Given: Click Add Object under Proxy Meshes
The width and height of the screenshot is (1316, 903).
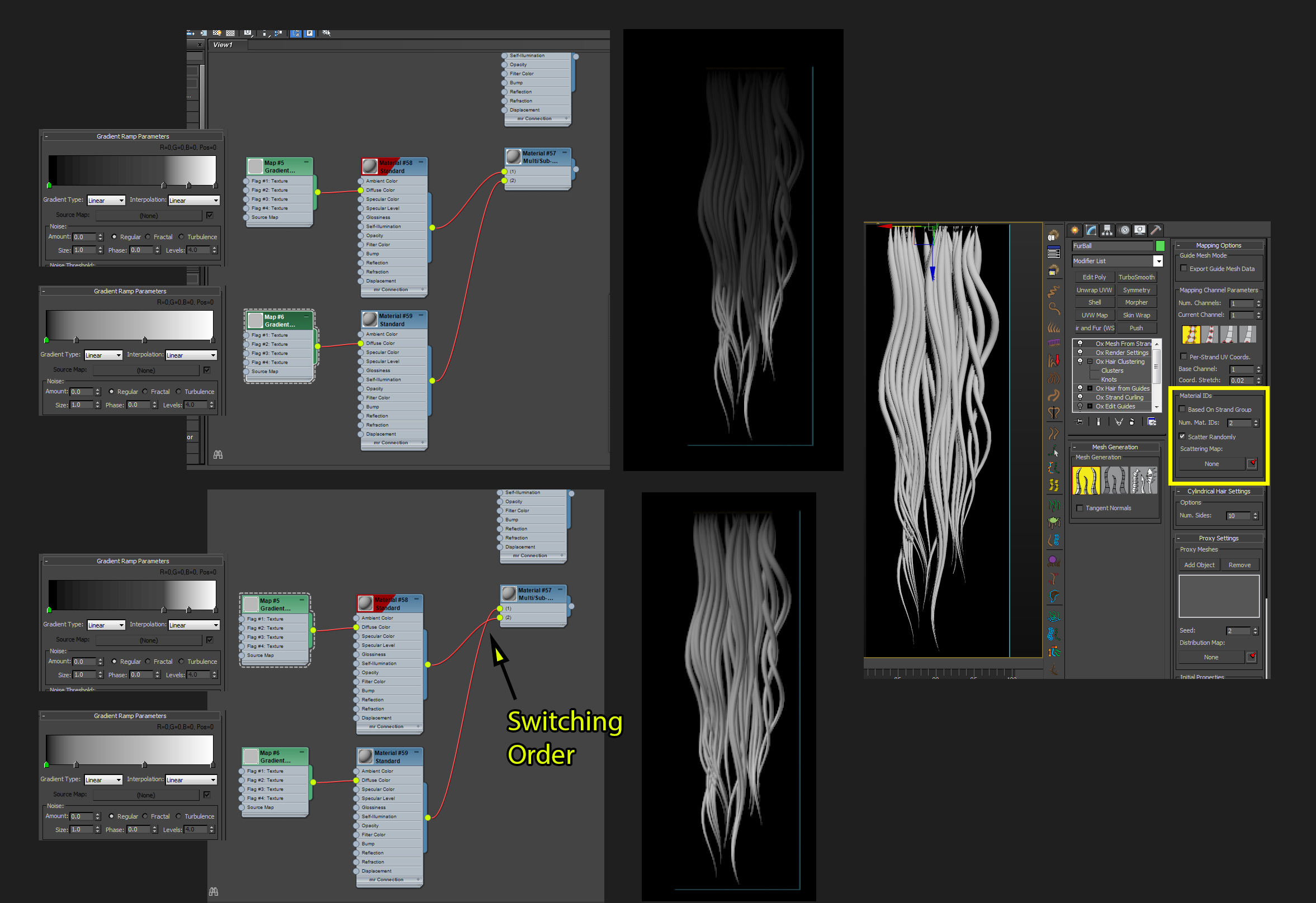Looking at the screenshot, I should tap(1199, 565).
